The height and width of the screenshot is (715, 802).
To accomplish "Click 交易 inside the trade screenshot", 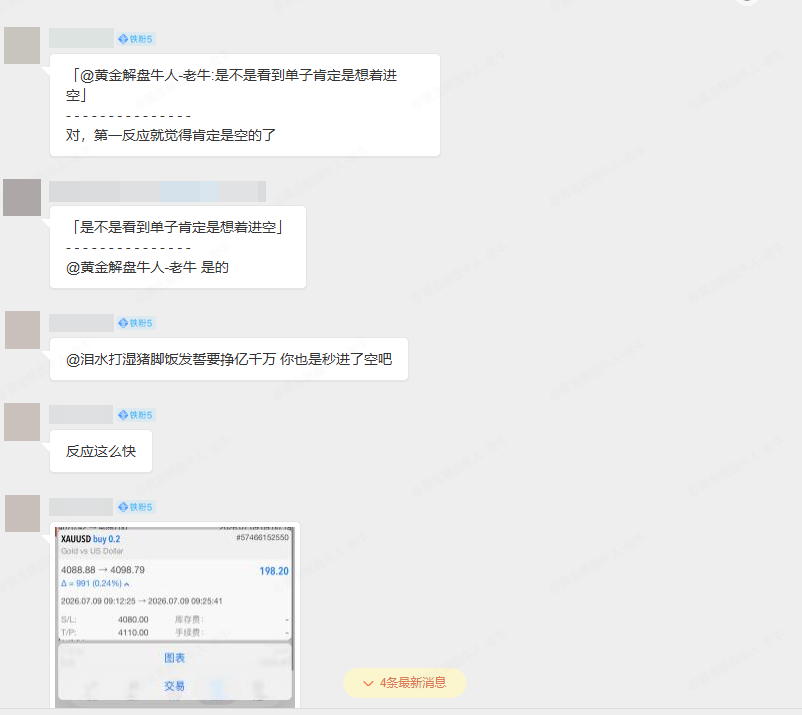I will 174,686.
